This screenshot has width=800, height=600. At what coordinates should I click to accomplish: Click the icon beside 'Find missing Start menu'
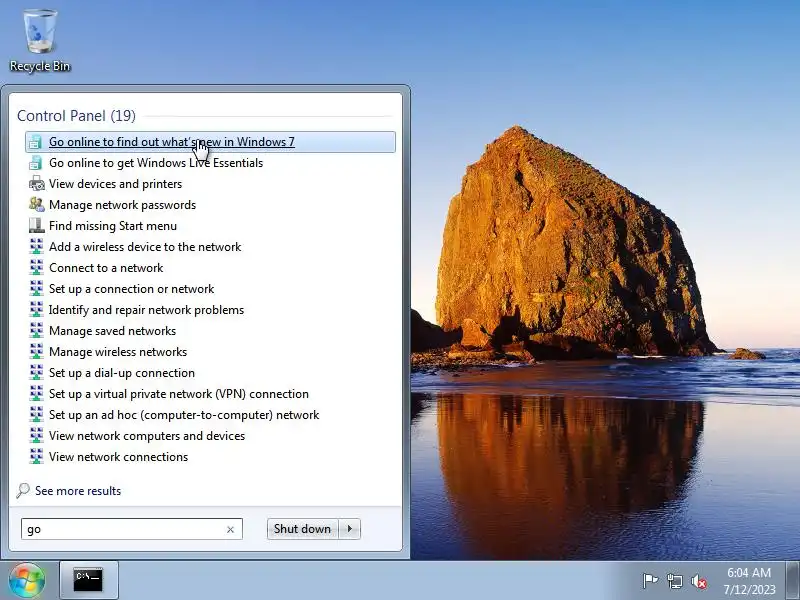(x=36, y=226)
